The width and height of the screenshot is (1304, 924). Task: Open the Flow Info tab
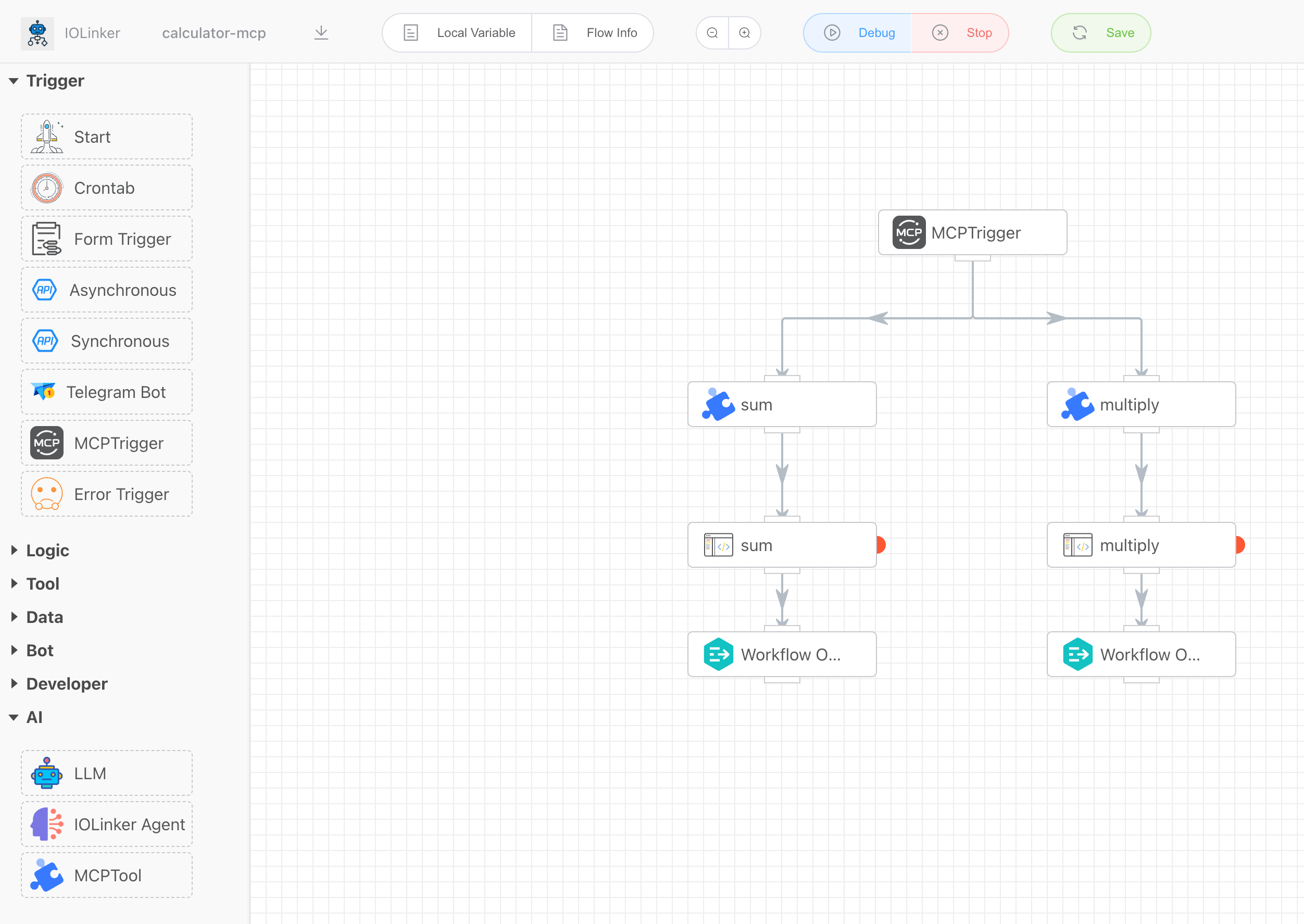pos(594,33)
